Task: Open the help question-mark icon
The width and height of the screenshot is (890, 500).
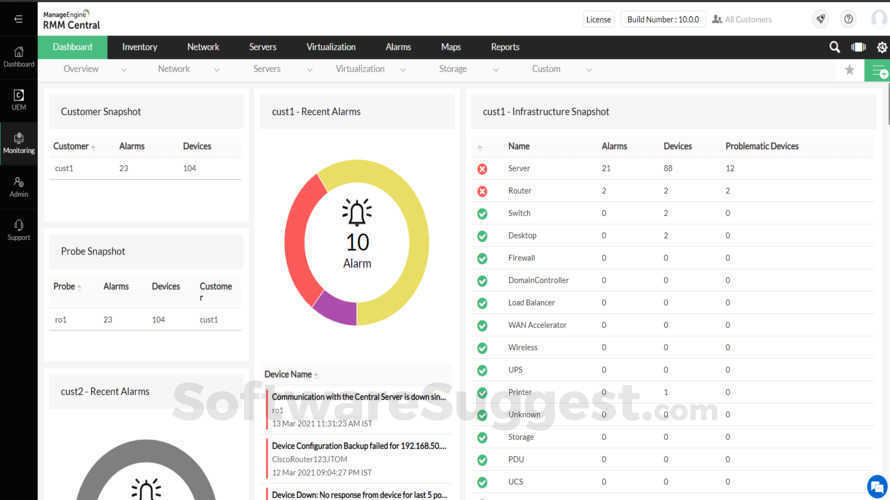Action: 848,19
